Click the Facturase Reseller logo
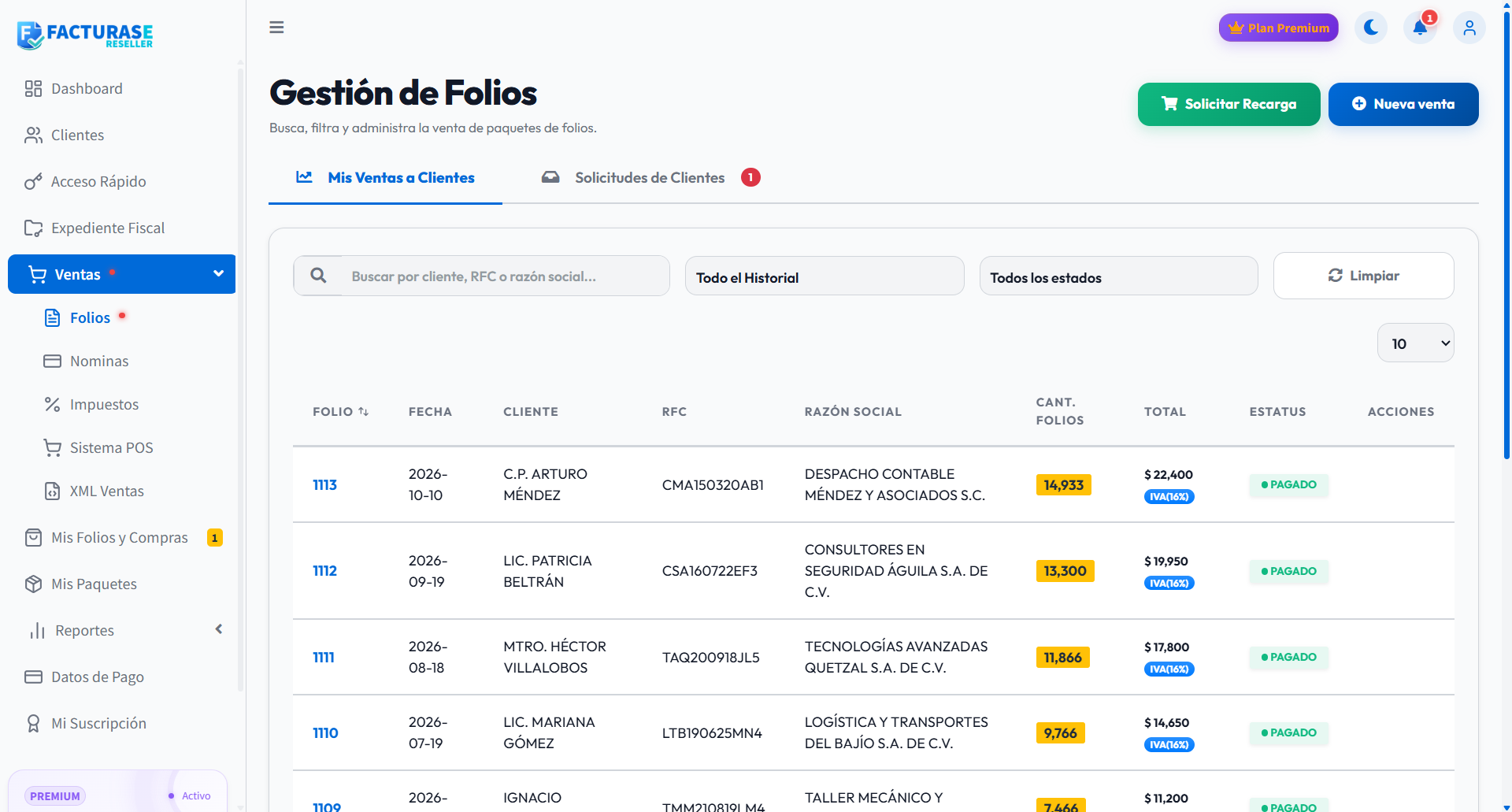Screen dimensions: 1512x812 [x=85, y=35]
